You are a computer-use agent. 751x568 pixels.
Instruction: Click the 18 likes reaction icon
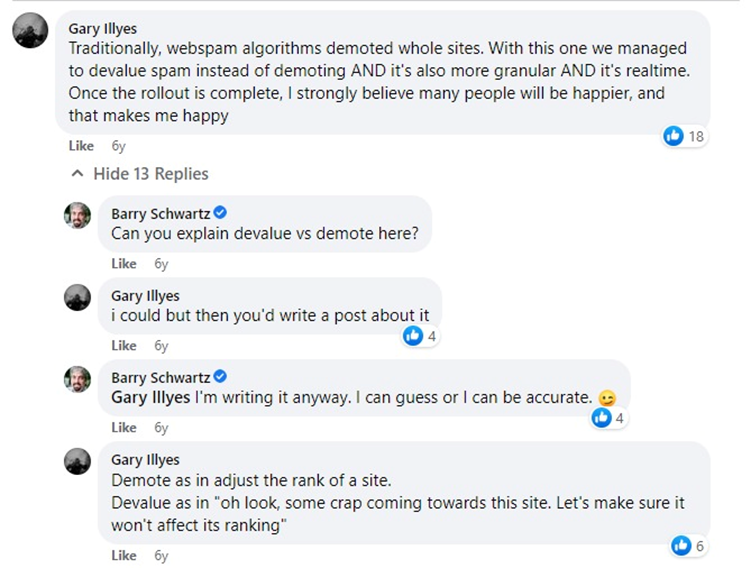[x=674, y=136]
